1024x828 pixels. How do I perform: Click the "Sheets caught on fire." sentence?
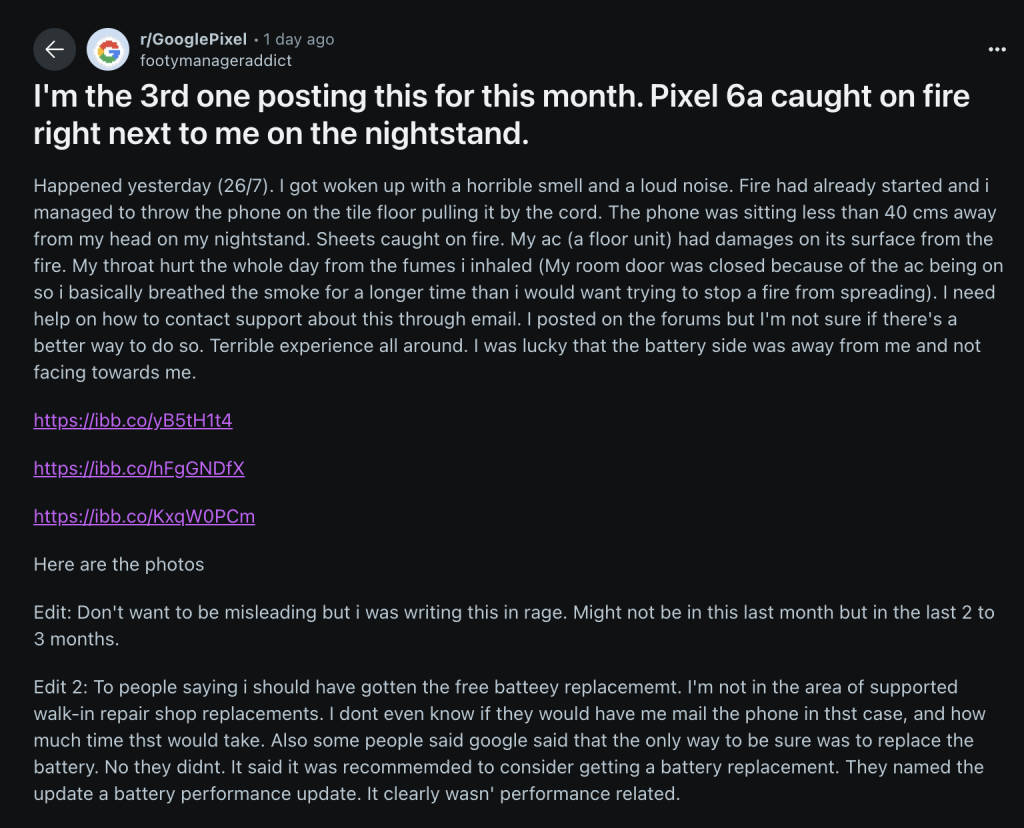(410, 239)
